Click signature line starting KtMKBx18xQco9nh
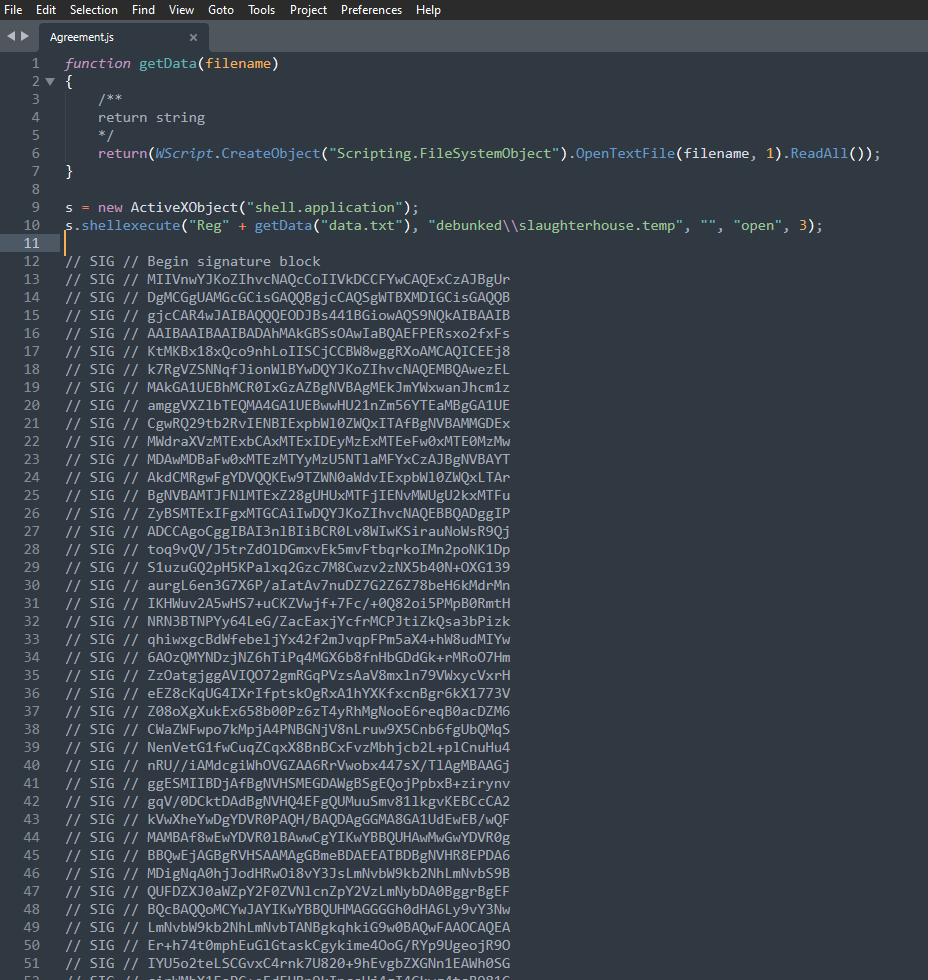This screenshot has width=928, height=980. [328, 351]
